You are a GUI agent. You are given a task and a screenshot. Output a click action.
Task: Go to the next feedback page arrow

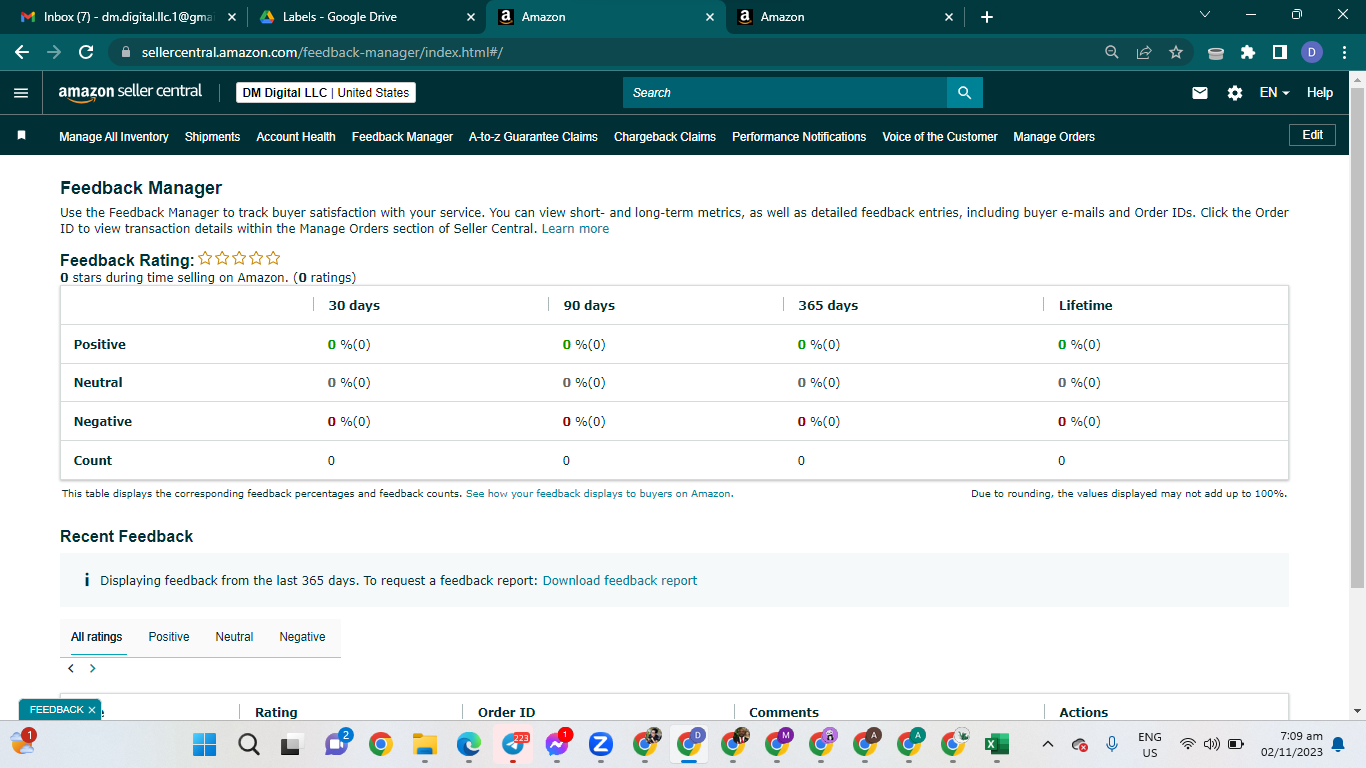coord(93,668)
